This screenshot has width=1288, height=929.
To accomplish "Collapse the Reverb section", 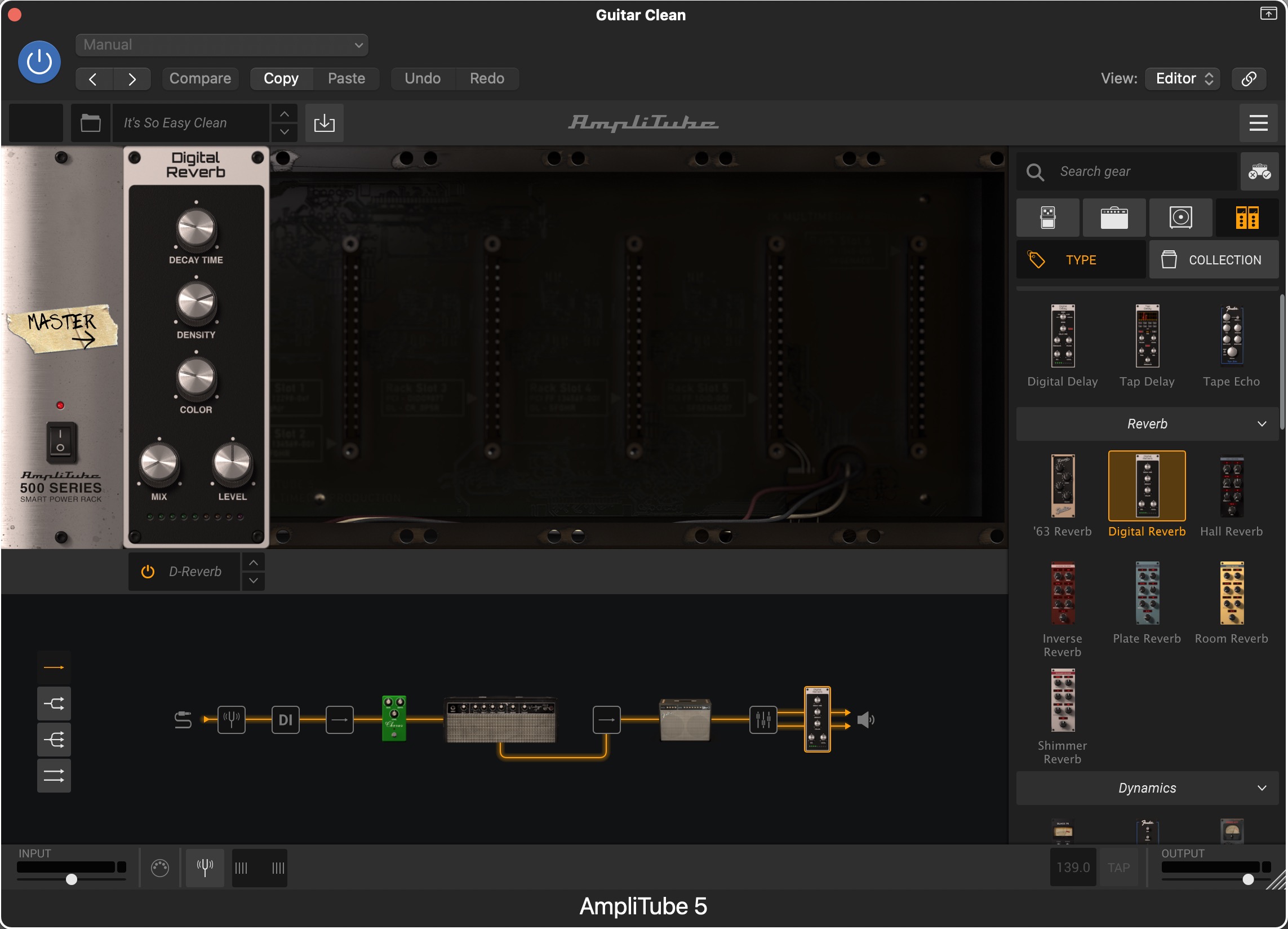I will (x=1147, y=424).
